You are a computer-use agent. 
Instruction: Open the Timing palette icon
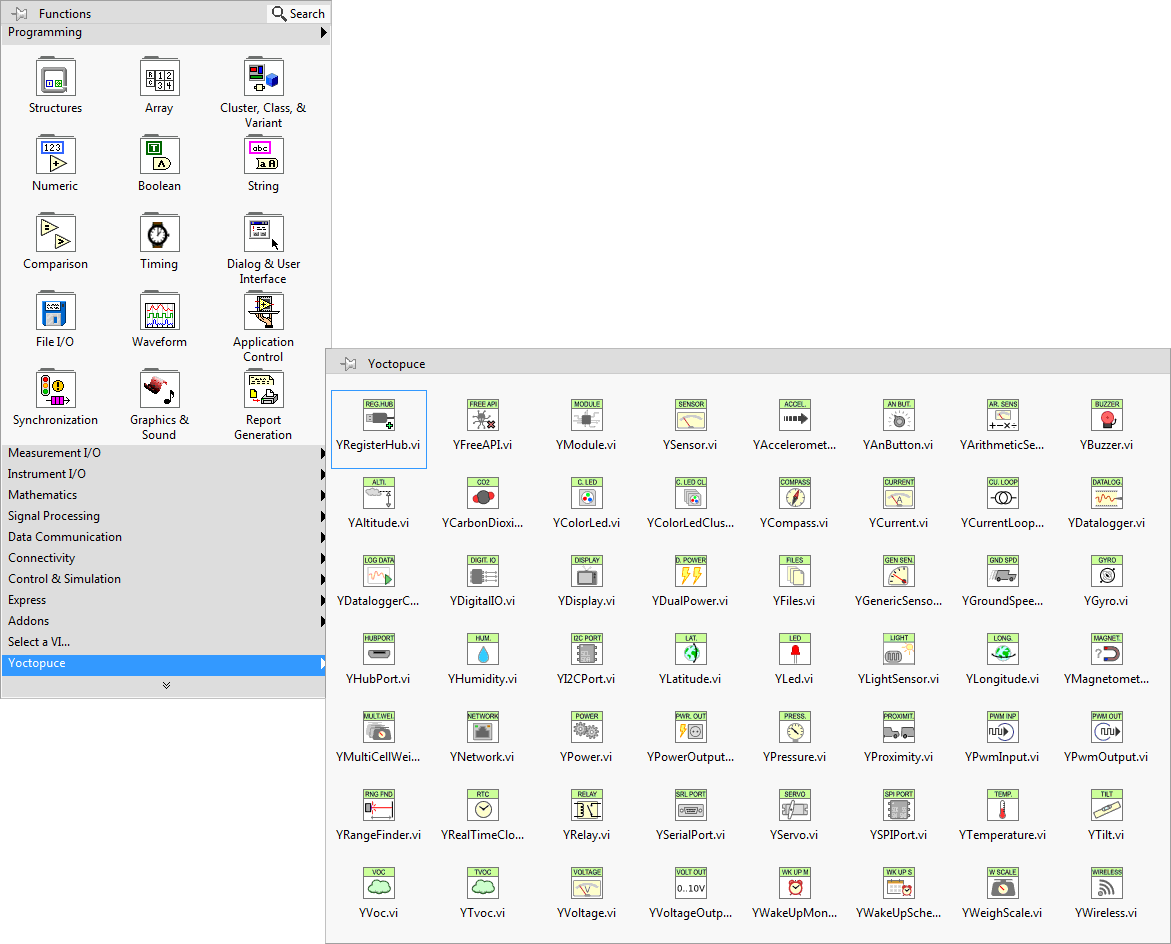(159, 234)
